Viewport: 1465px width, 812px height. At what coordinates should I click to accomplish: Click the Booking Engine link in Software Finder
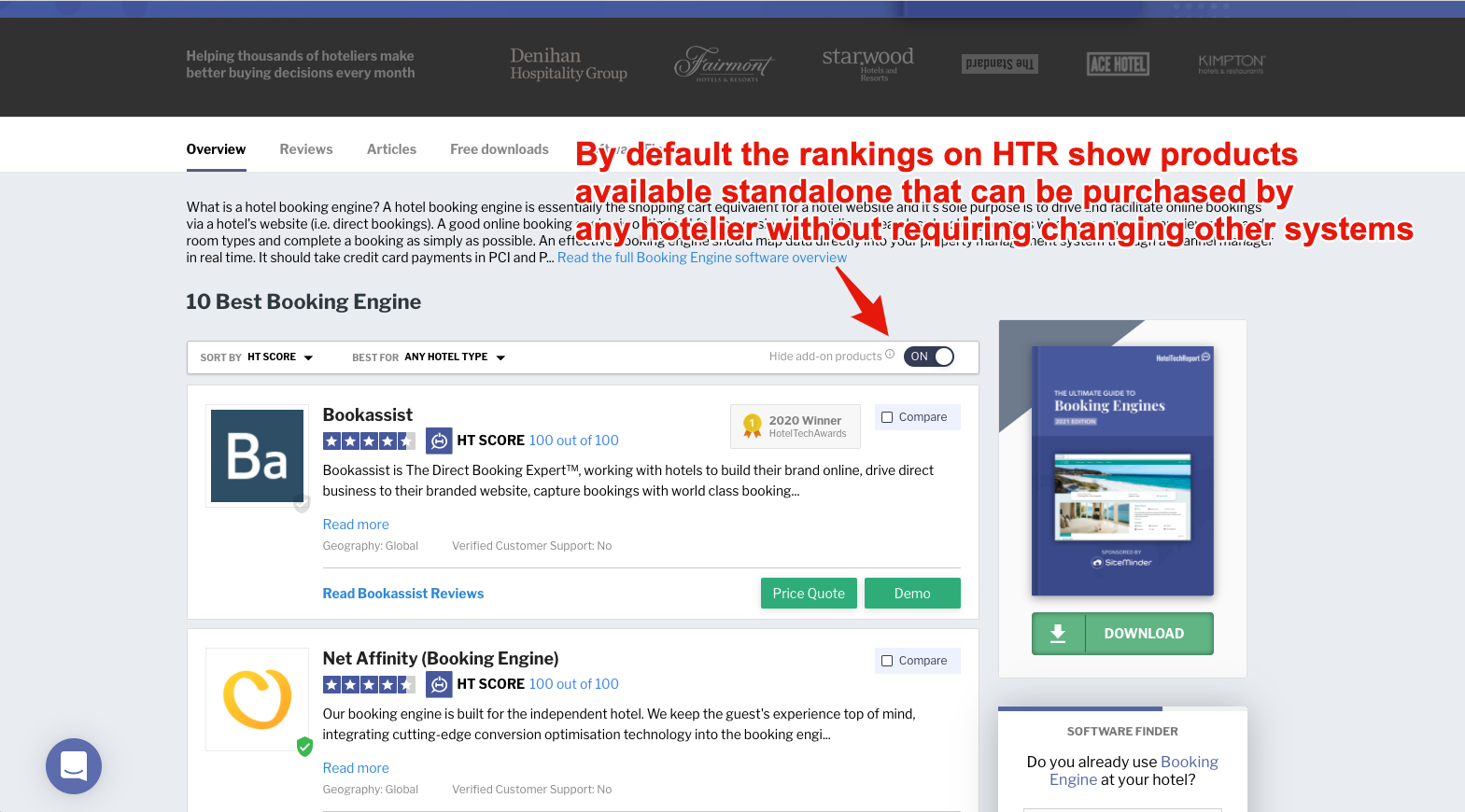1134,771
